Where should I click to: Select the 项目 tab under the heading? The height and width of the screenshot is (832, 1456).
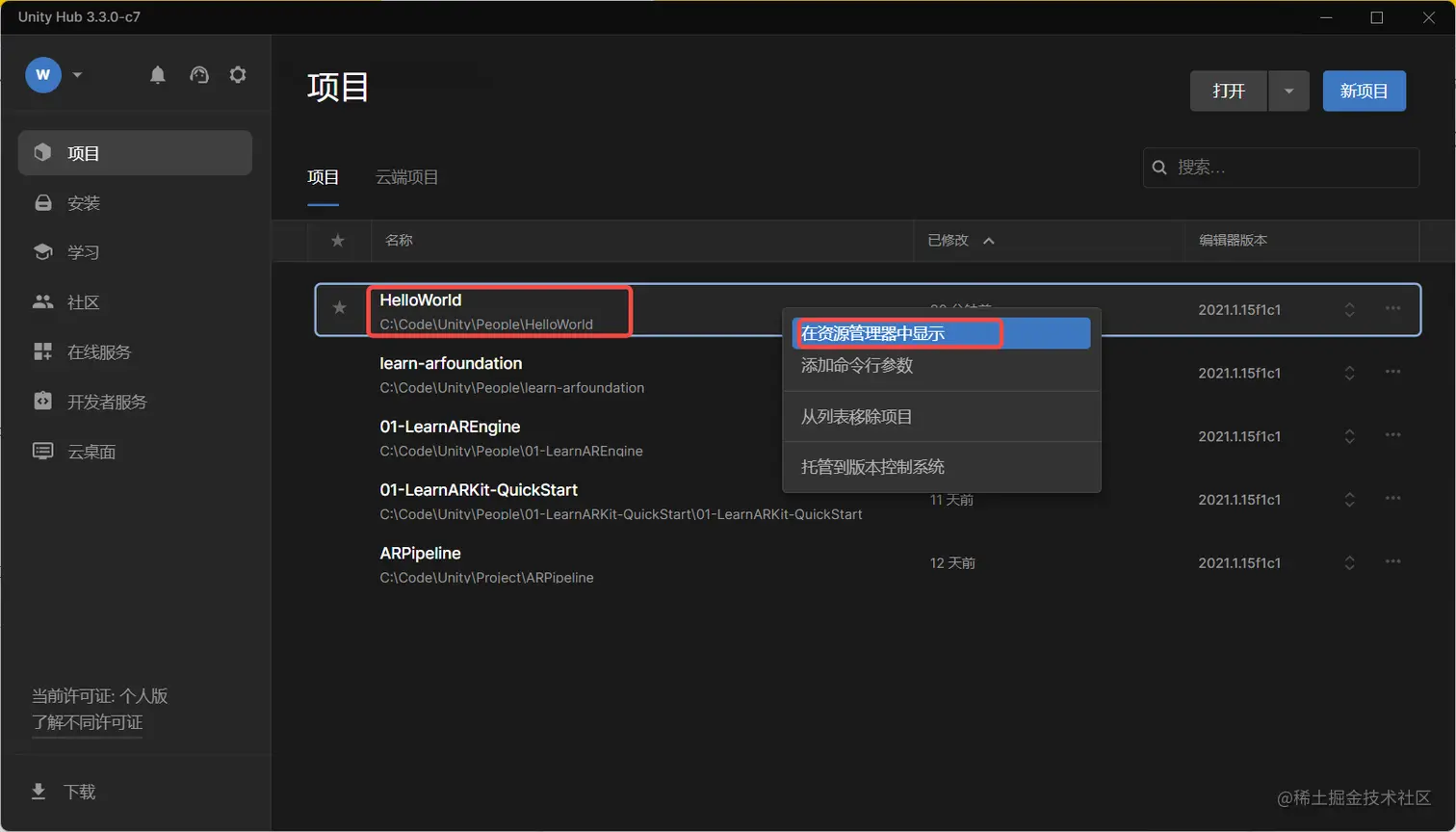tap(324, 177)
